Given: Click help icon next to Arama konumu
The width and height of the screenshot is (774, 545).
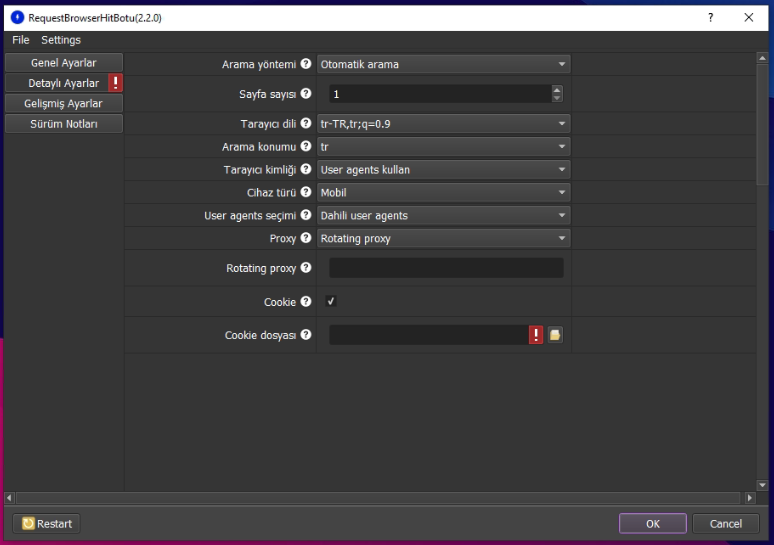Looking at the screenshot, I should click(306, 146).
